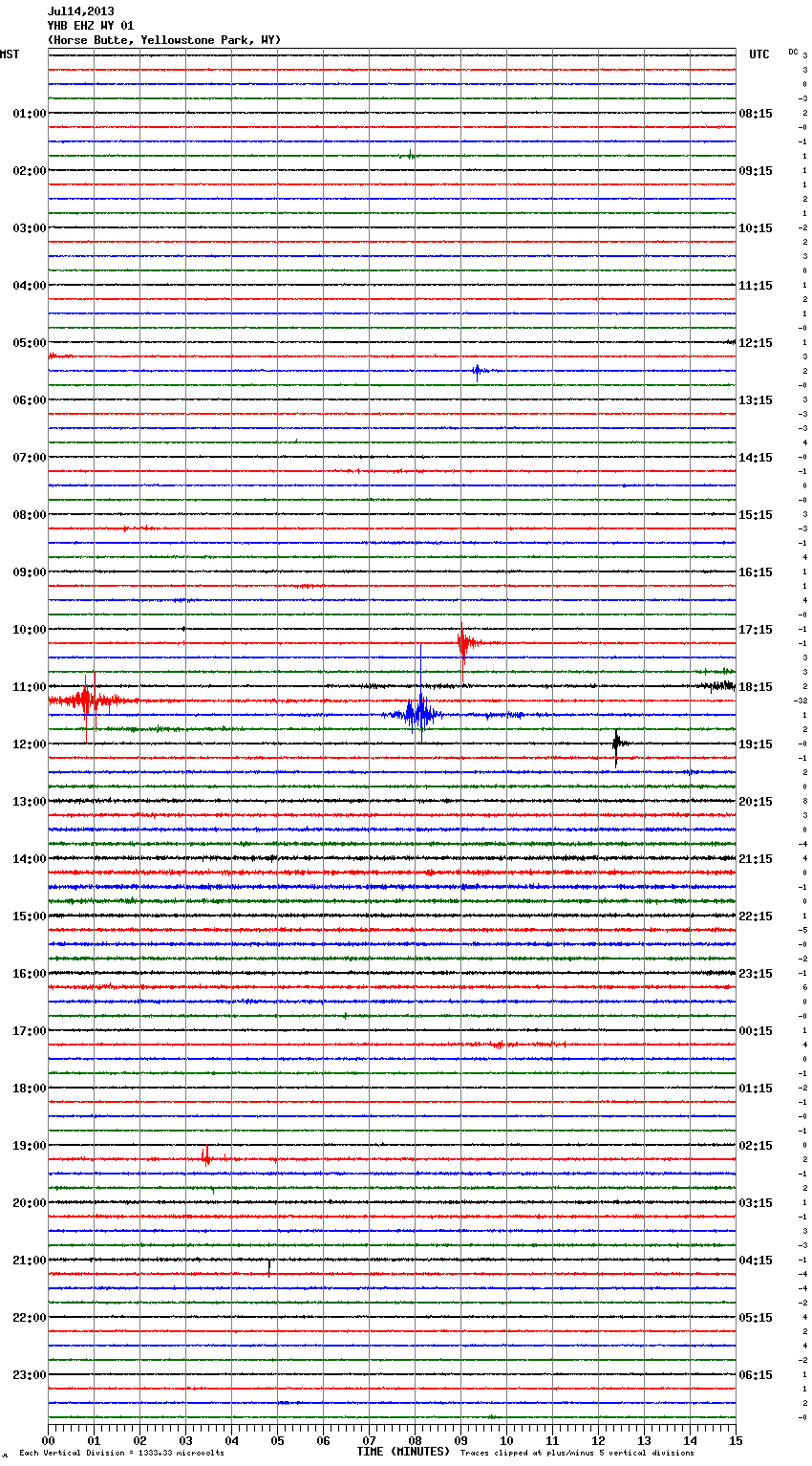The image size is (812, 1466).
Task: Click the "MST" time zone header
Action: [x=10, y=54]
